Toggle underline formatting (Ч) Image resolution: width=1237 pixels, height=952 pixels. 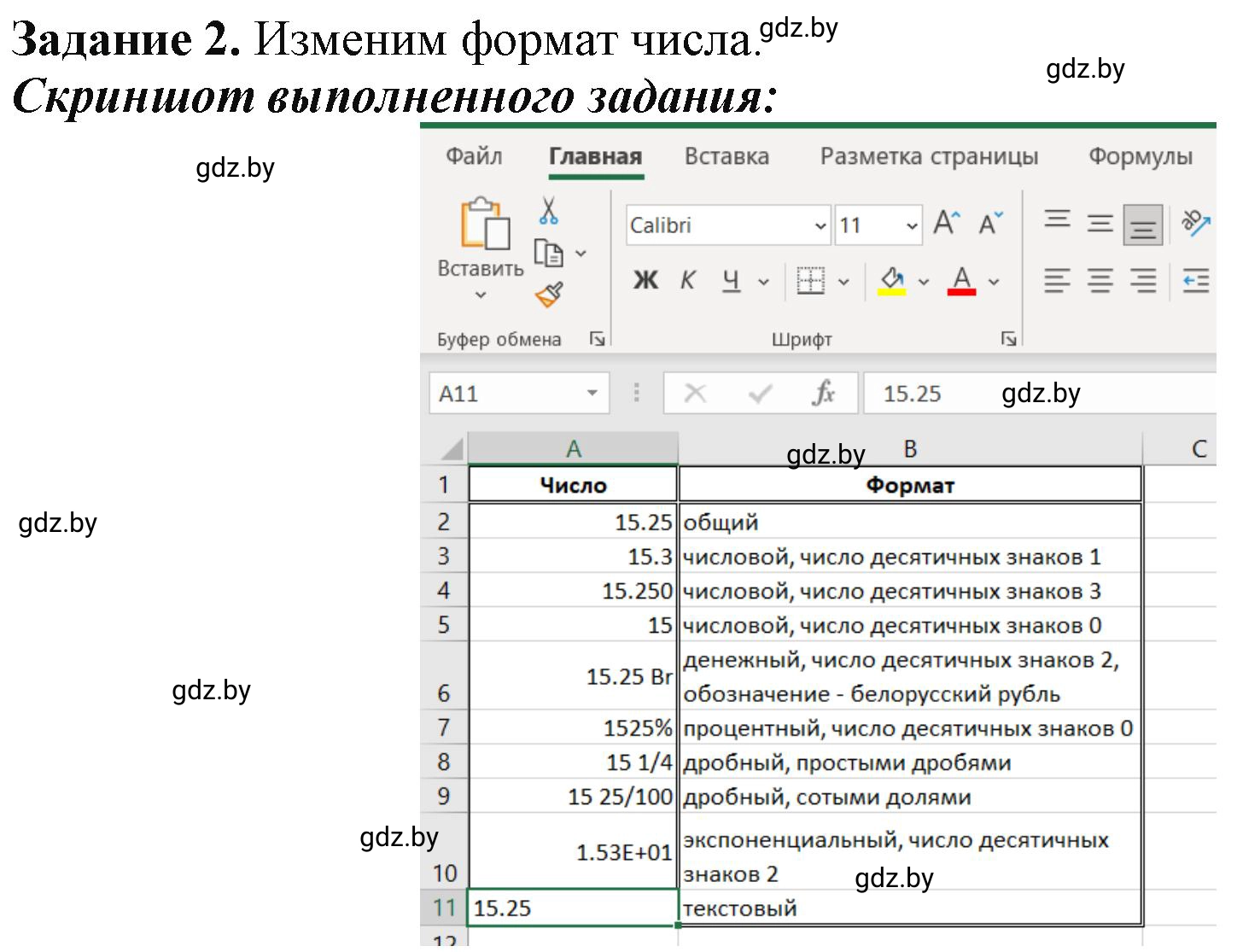732,280
